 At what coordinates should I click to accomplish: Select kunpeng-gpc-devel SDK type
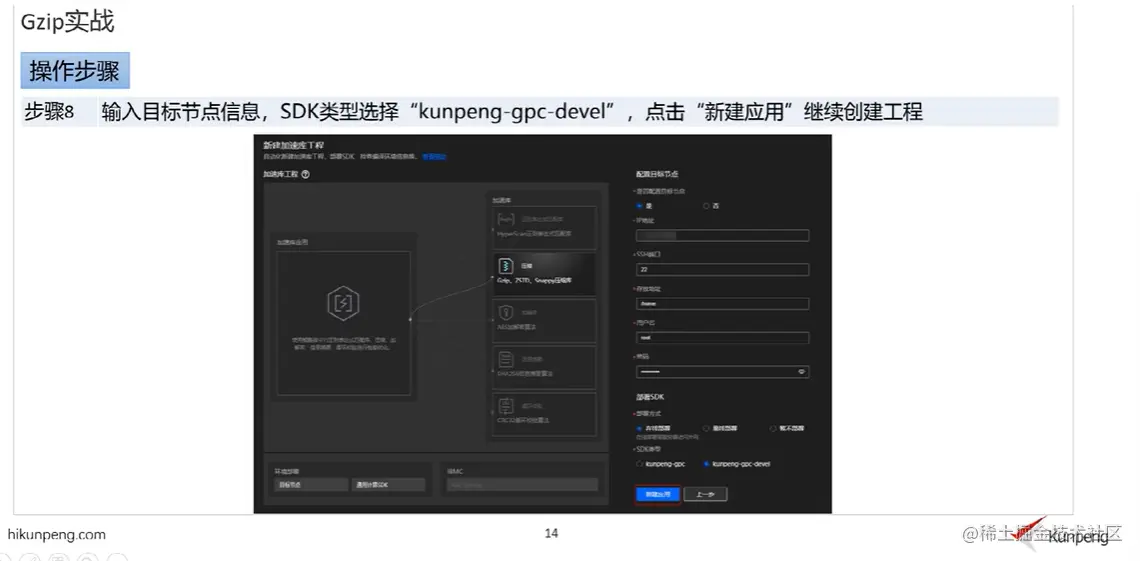pos(706,464)
